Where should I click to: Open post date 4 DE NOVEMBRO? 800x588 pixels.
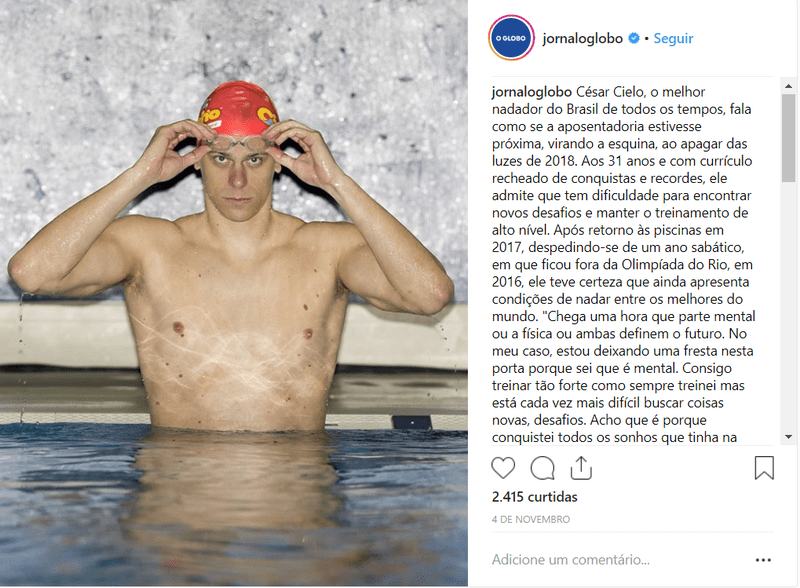[531, 519]
